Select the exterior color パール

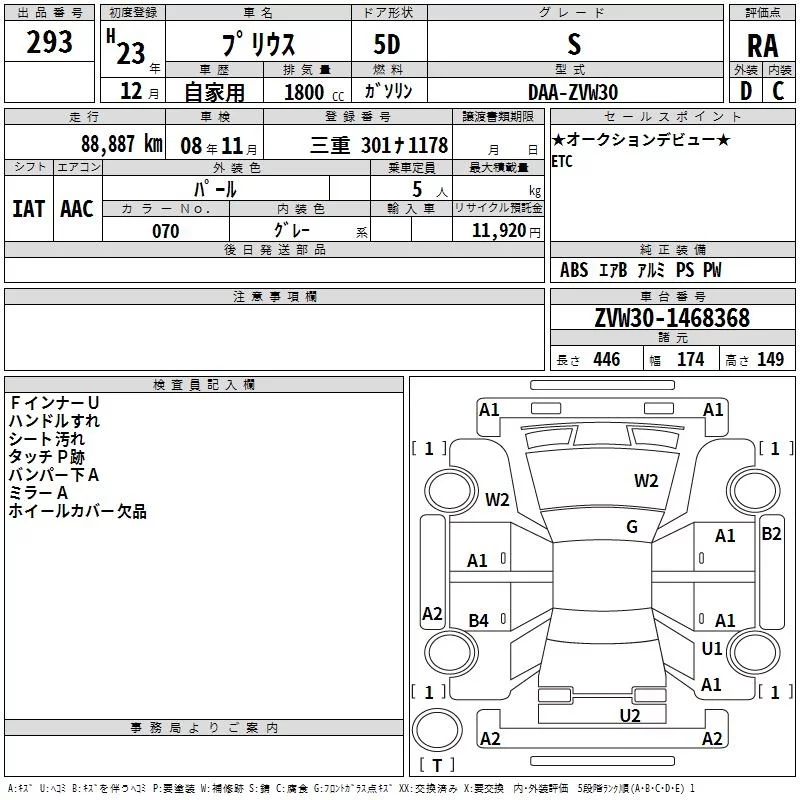pos(215,189)
